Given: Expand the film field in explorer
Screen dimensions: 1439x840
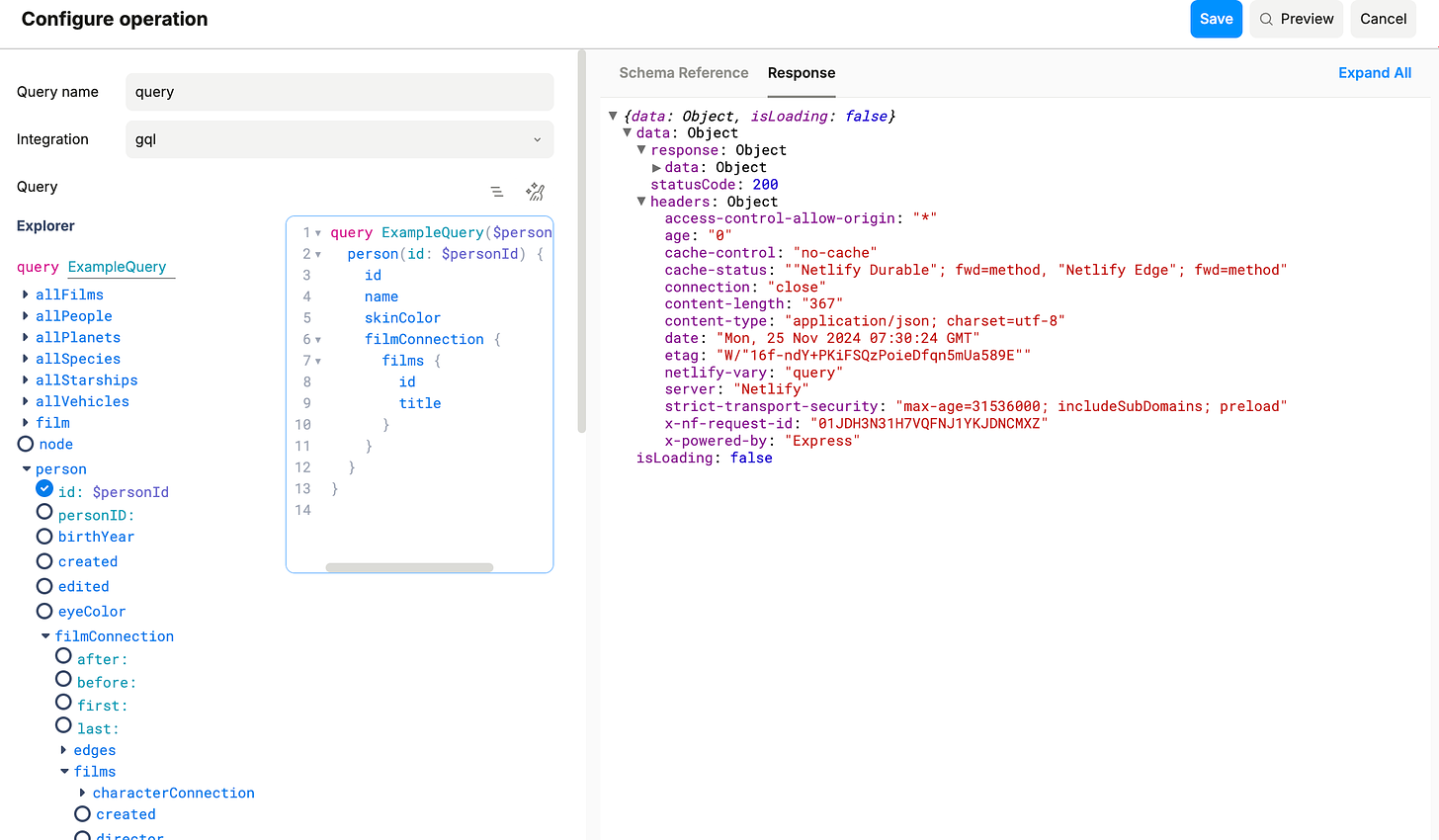Looking at the screenshot, I should click(26, 423).
